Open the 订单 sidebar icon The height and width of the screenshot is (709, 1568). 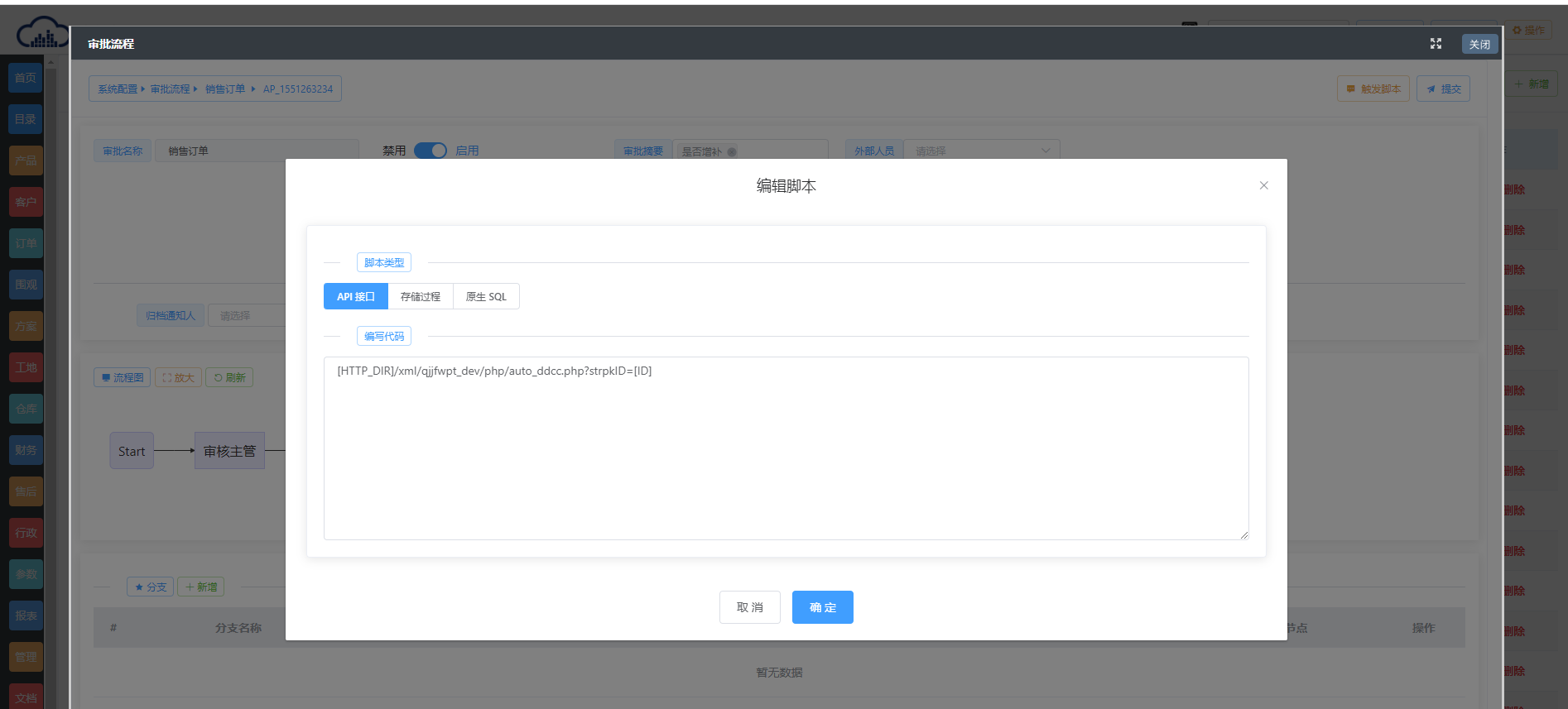coord(26,243)
